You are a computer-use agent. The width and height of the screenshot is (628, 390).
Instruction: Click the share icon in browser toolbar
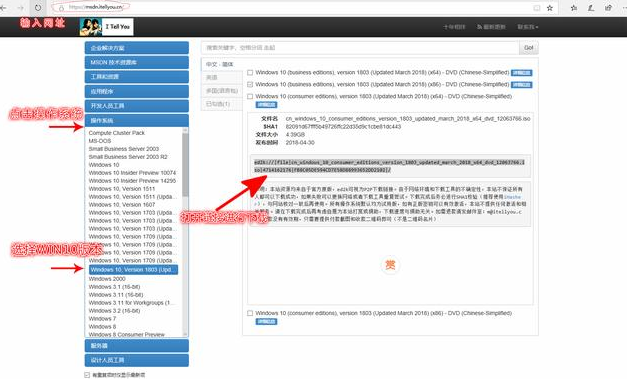click(x=608, y=8)
